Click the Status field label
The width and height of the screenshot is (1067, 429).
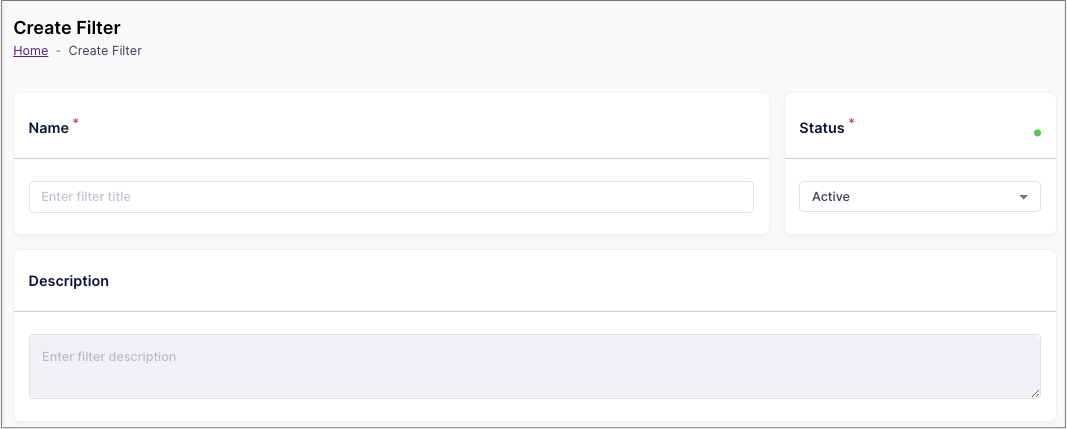point(821,128)
